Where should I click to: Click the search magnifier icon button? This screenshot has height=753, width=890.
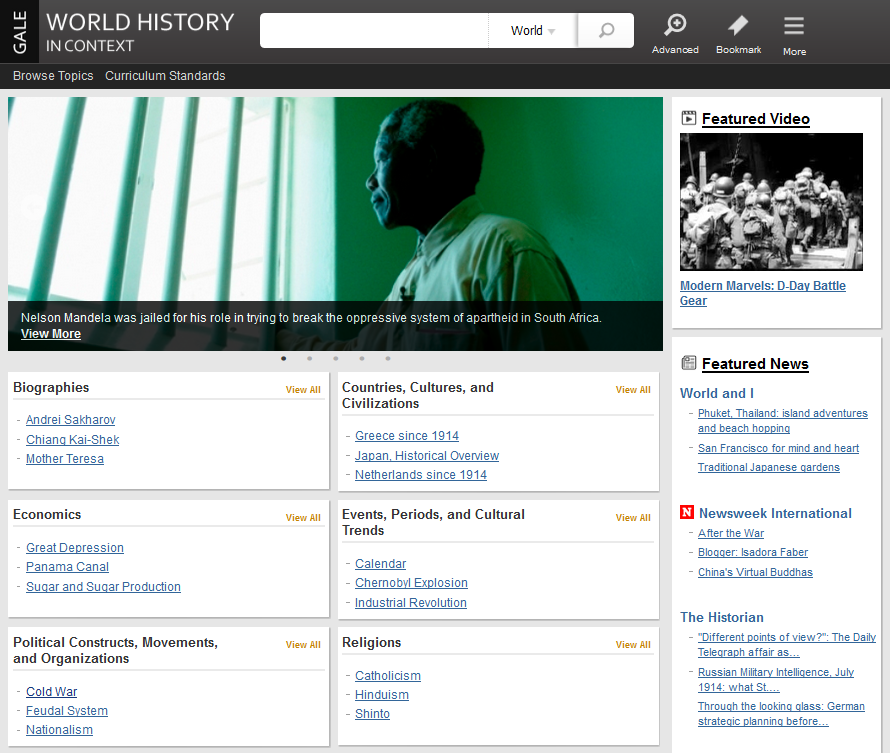click(x=606, y=31)
